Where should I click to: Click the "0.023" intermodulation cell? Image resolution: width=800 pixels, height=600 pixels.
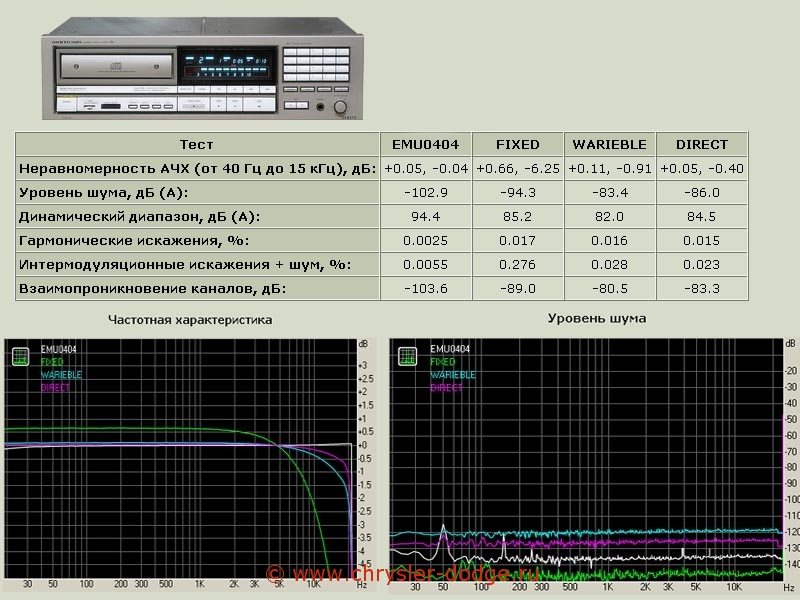pos(702,264)
